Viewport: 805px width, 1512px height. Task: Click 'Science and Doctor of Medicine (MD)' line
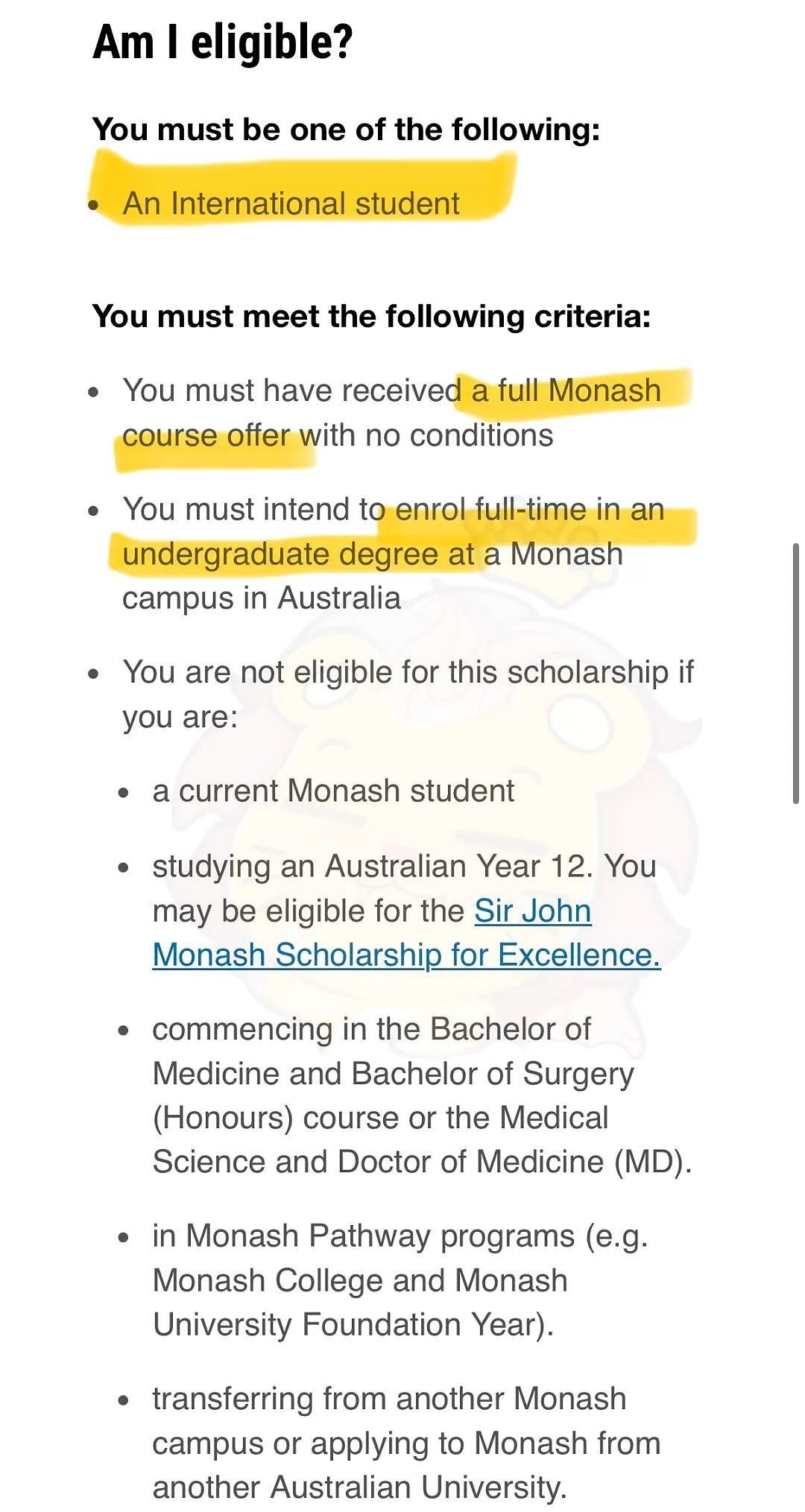[x=422, y=1162]
